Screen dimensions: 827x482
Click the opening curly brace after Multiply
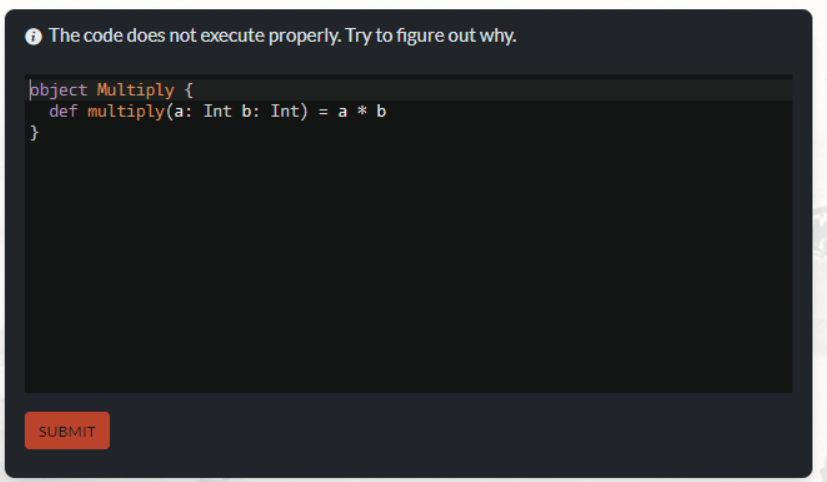pyautogui.click(x=188, y=90)
